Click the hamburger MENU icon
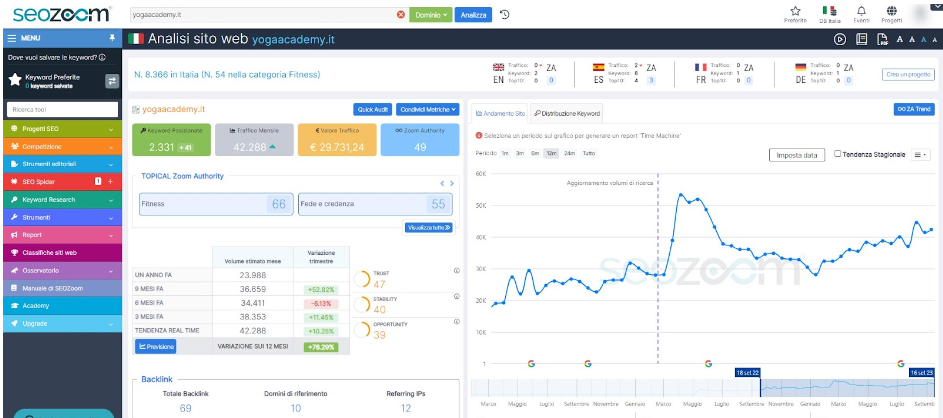 [12, 38]
